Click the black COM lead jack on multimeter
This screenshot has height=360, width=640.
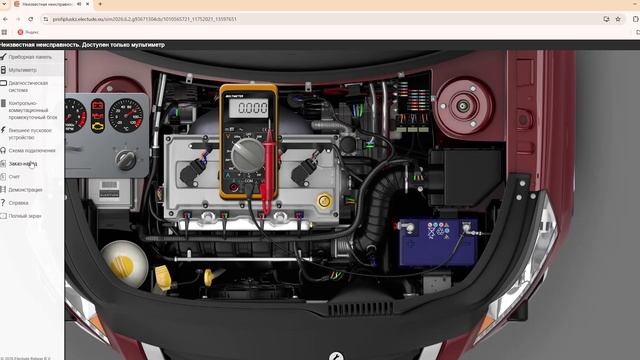(x=248, y=187)
